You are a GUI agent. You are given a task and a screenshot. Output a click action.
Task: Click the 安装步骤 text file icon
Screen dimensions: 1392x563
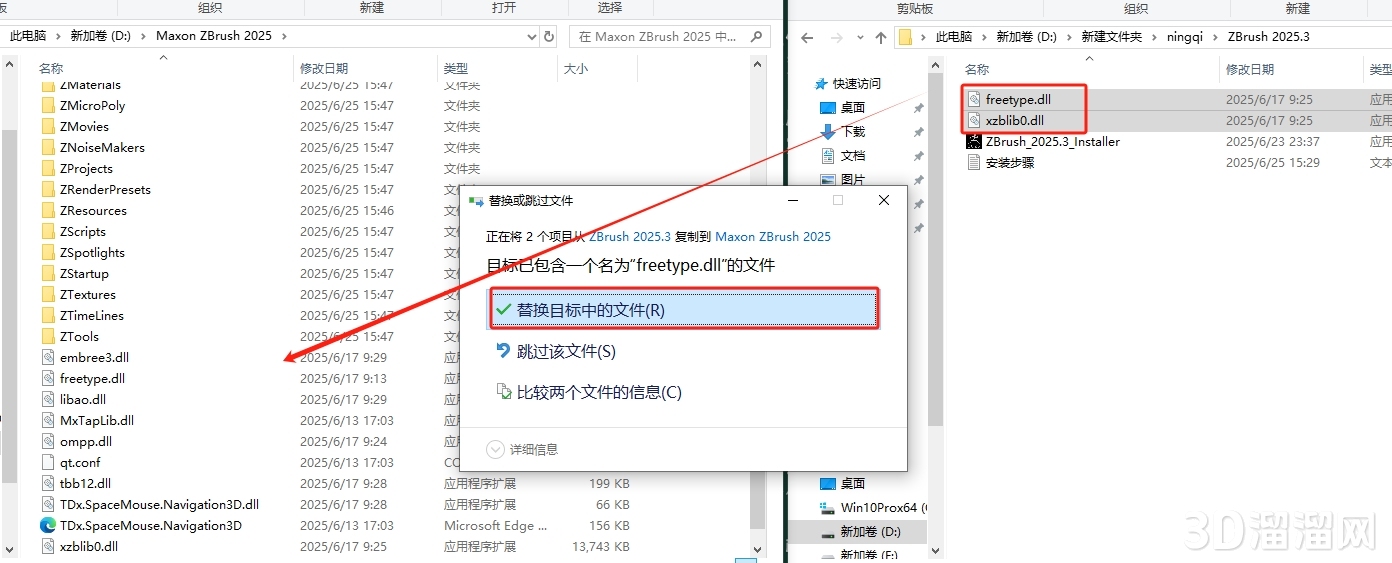point(975,163)
